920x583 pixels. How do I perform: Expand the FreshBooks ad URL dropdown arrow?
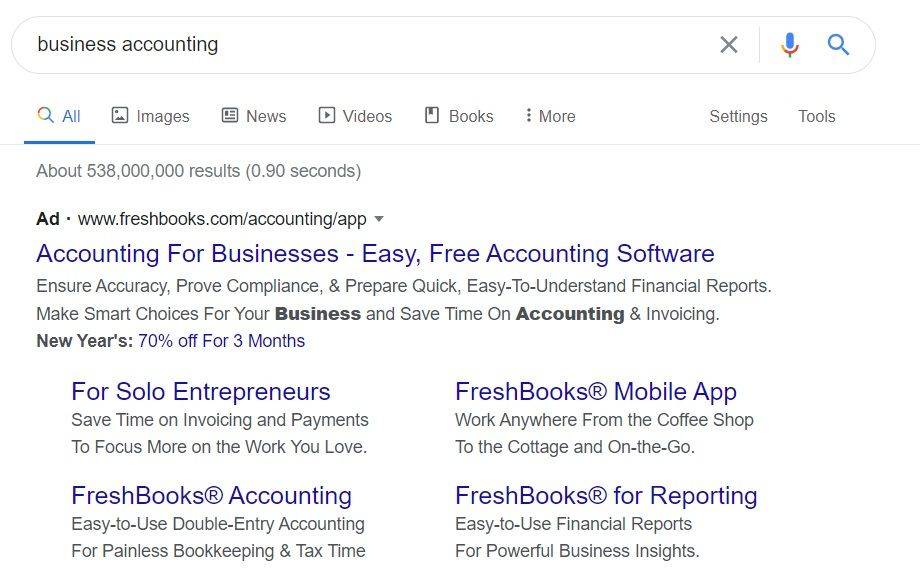point(381,219)
